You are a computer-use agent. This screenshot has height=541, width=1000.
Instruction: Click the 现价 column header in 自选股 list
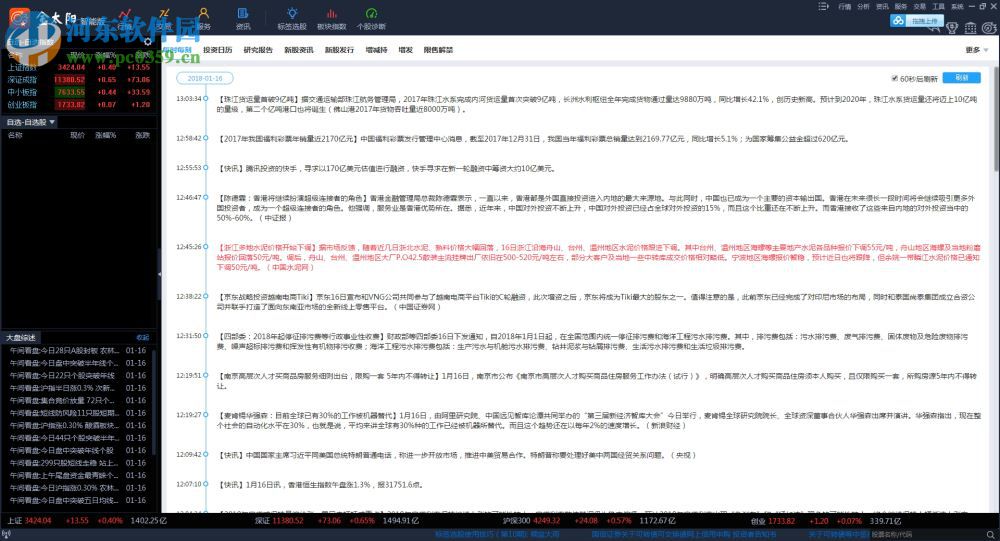(77, 135)
